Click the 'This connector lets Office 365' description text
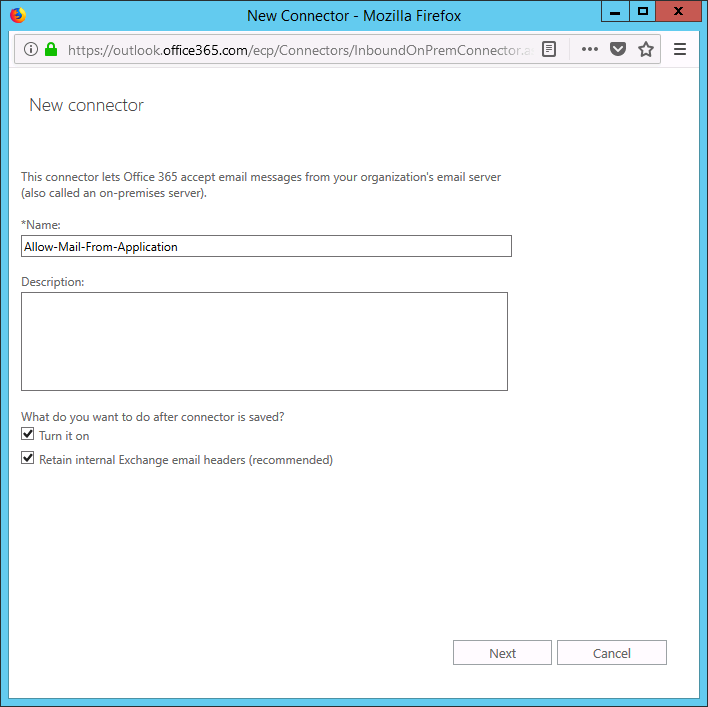 pos(261,185)
